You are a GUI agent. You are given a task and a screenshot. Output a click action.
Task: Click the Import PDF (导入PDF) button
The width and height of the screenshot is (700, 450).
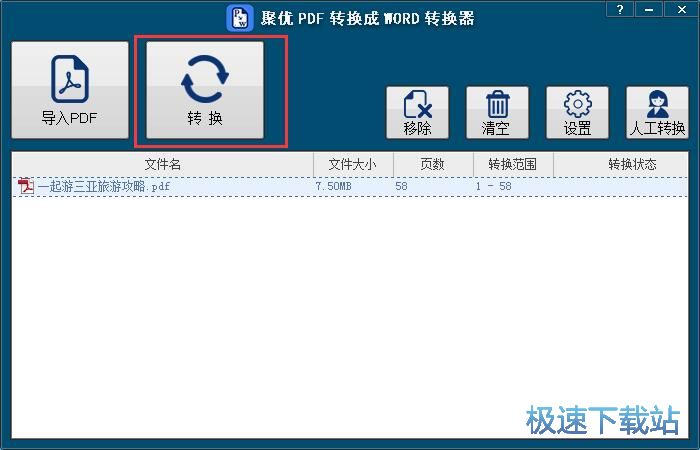(70, 90)
